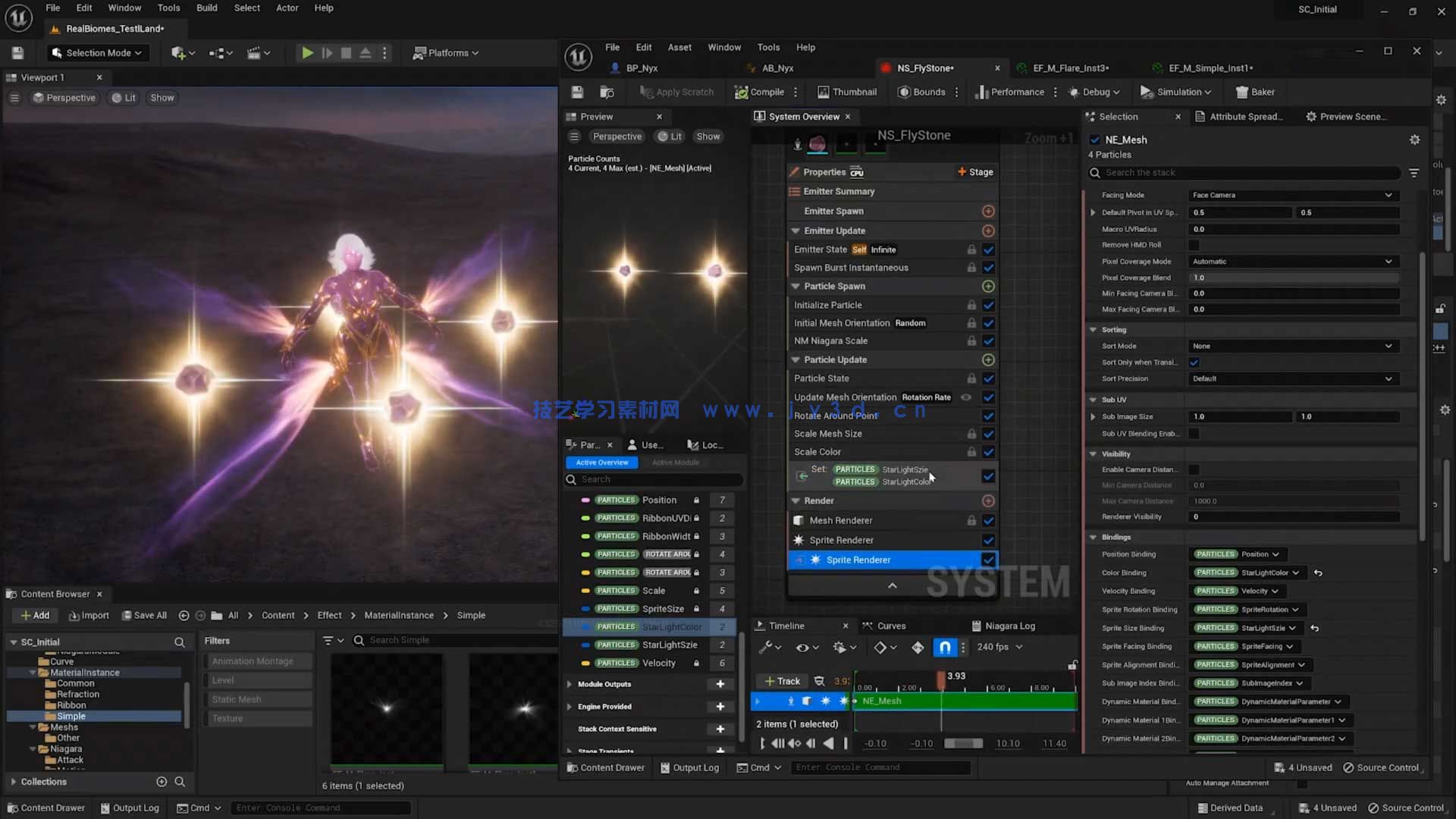Switch to the EF_M_Flare_Inst3 tab
This screenshot has height=819, width=1456.
(x=1070, y=68)
